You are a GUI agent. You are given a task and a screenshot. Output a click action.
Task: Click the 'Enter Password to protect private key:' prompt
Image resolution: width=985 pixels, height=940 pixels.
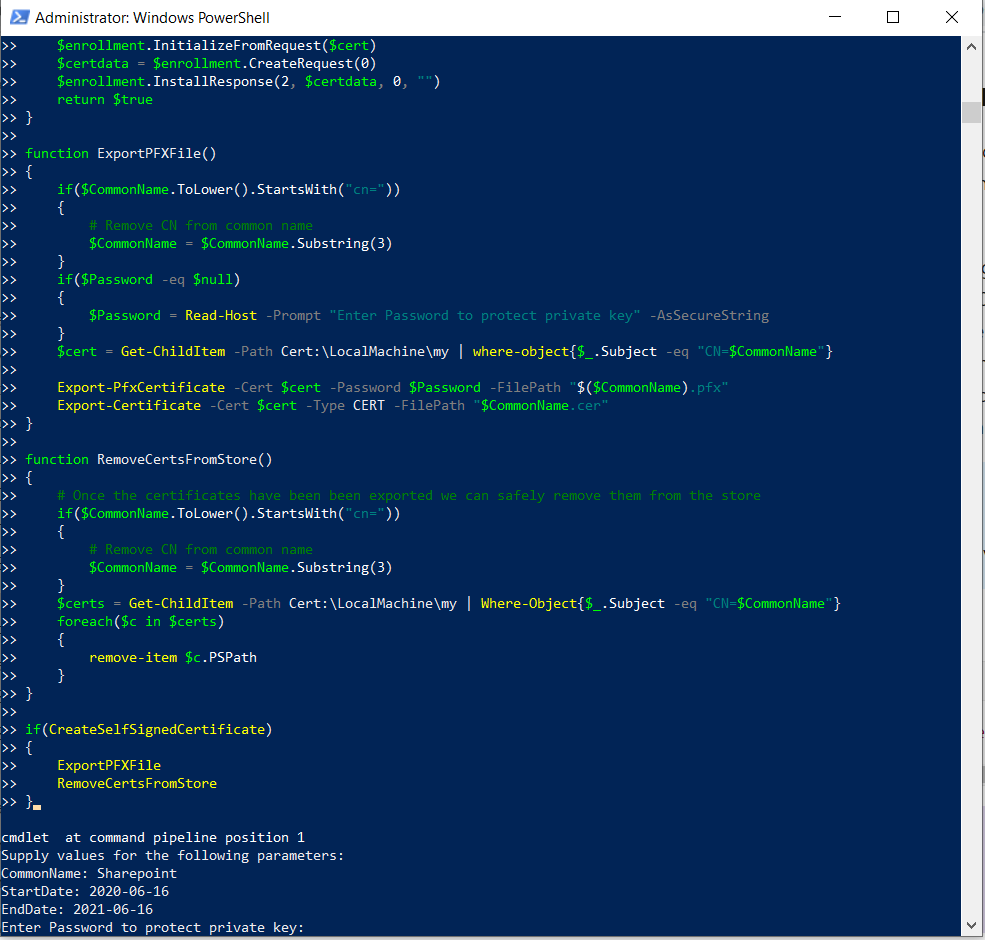coord(153,927)
